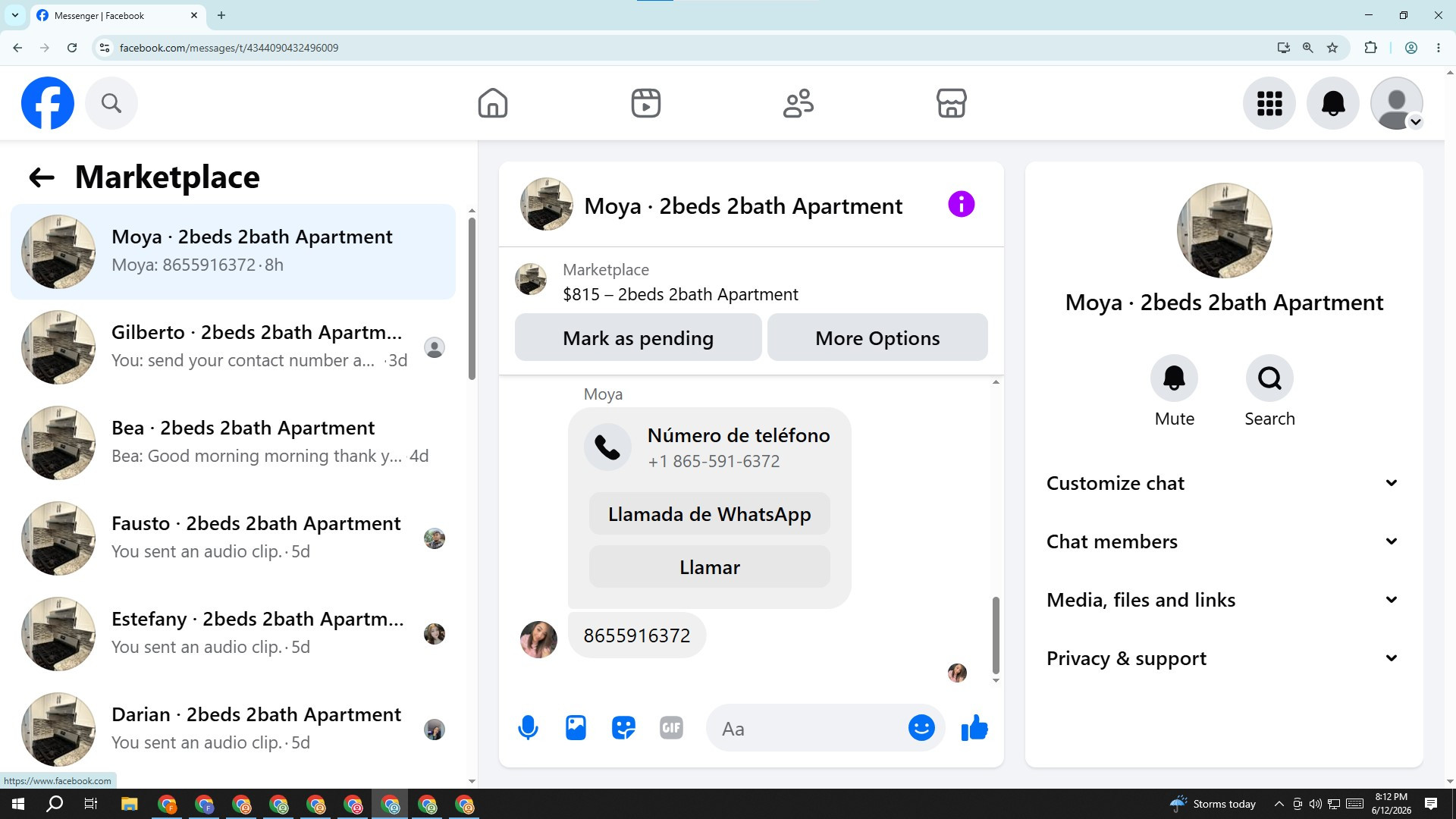Expand Customize chat section
The height and width of the screenshot is (819, 1456).
tap(1222, 483)
